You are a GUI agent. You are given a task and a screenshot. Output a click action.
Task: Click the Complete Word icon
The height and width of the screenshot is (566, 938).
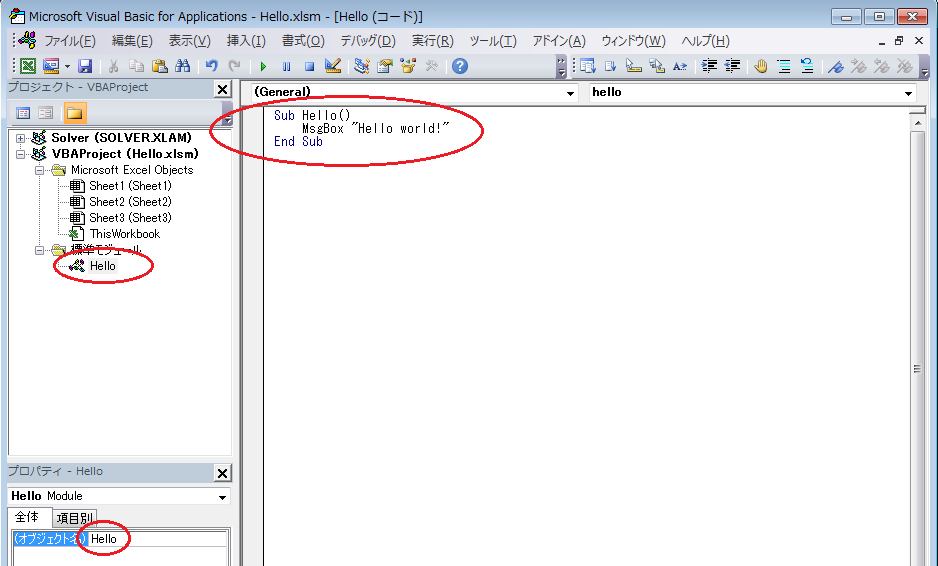(x=680, y=66)
